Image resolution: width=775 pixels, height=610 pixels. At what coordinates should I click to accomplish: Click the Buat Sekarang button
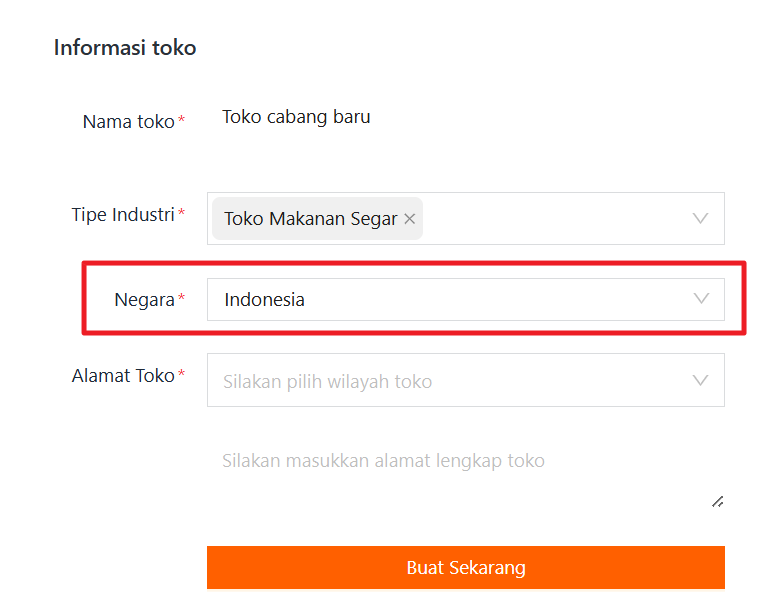point(465,568)
